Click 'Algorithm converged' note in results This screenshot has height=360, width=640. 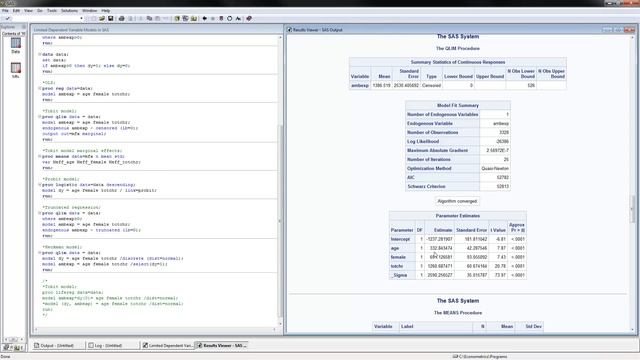[x=457, y=201]
